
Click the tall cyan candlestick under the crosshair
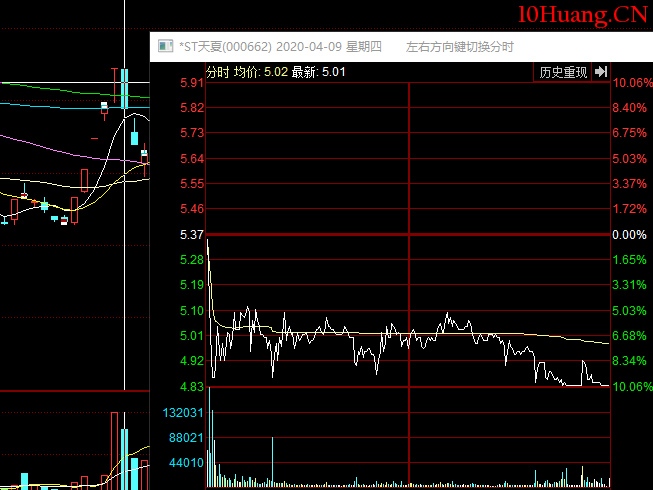click(x=125, y=89)
